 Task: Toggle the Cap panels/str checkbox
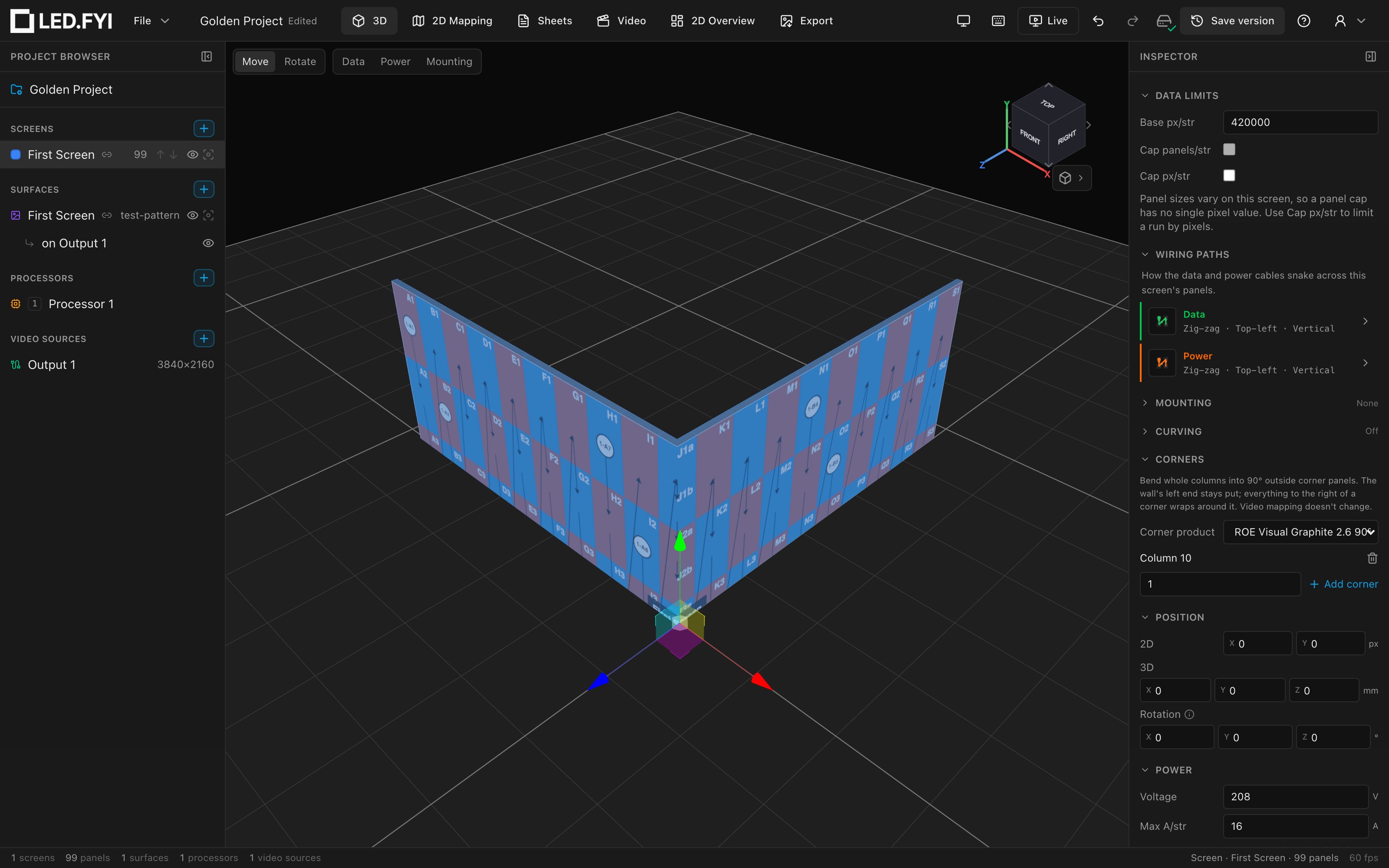(x=1229, y=149)
